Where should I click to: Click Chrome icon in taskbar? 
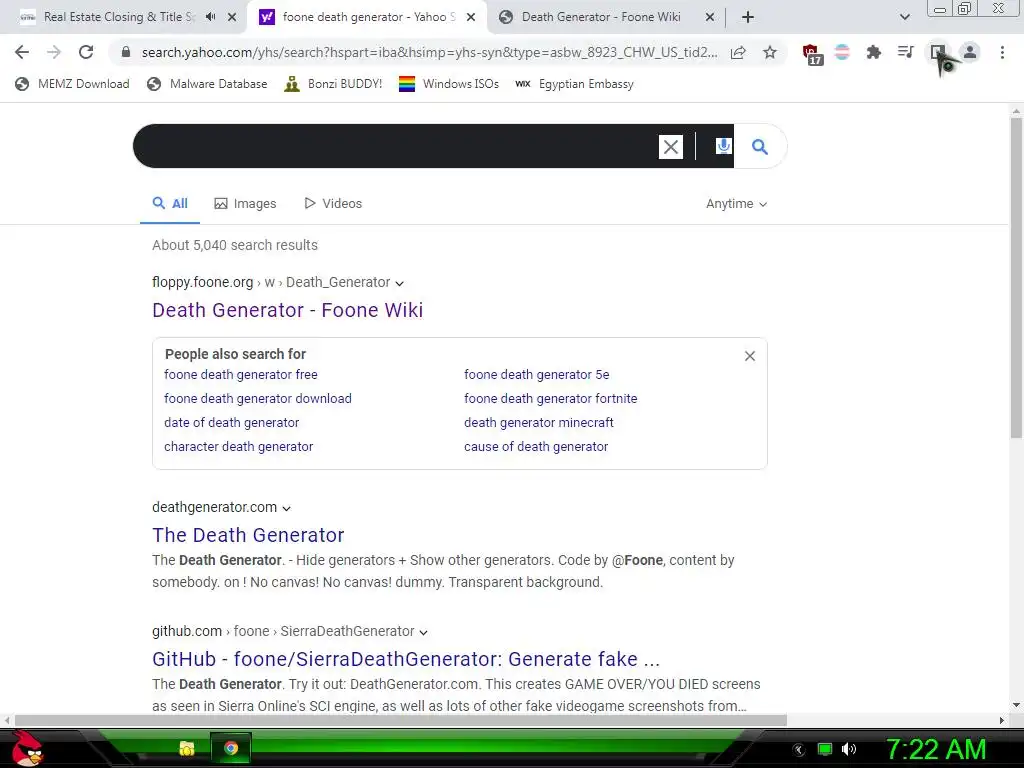[231, 748]
